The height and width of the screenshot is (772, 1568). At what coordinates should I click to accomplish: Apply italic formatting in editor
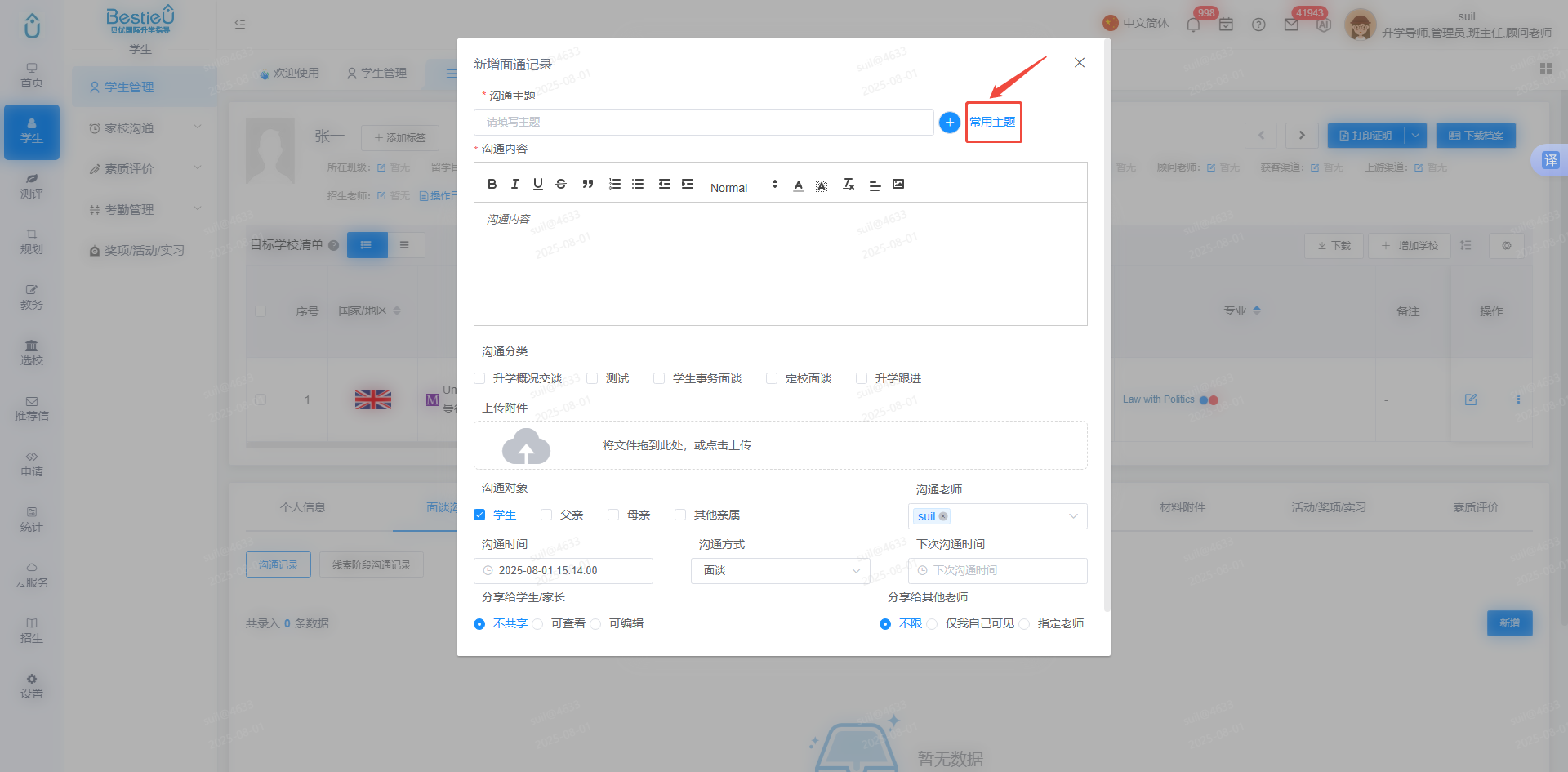515,185
